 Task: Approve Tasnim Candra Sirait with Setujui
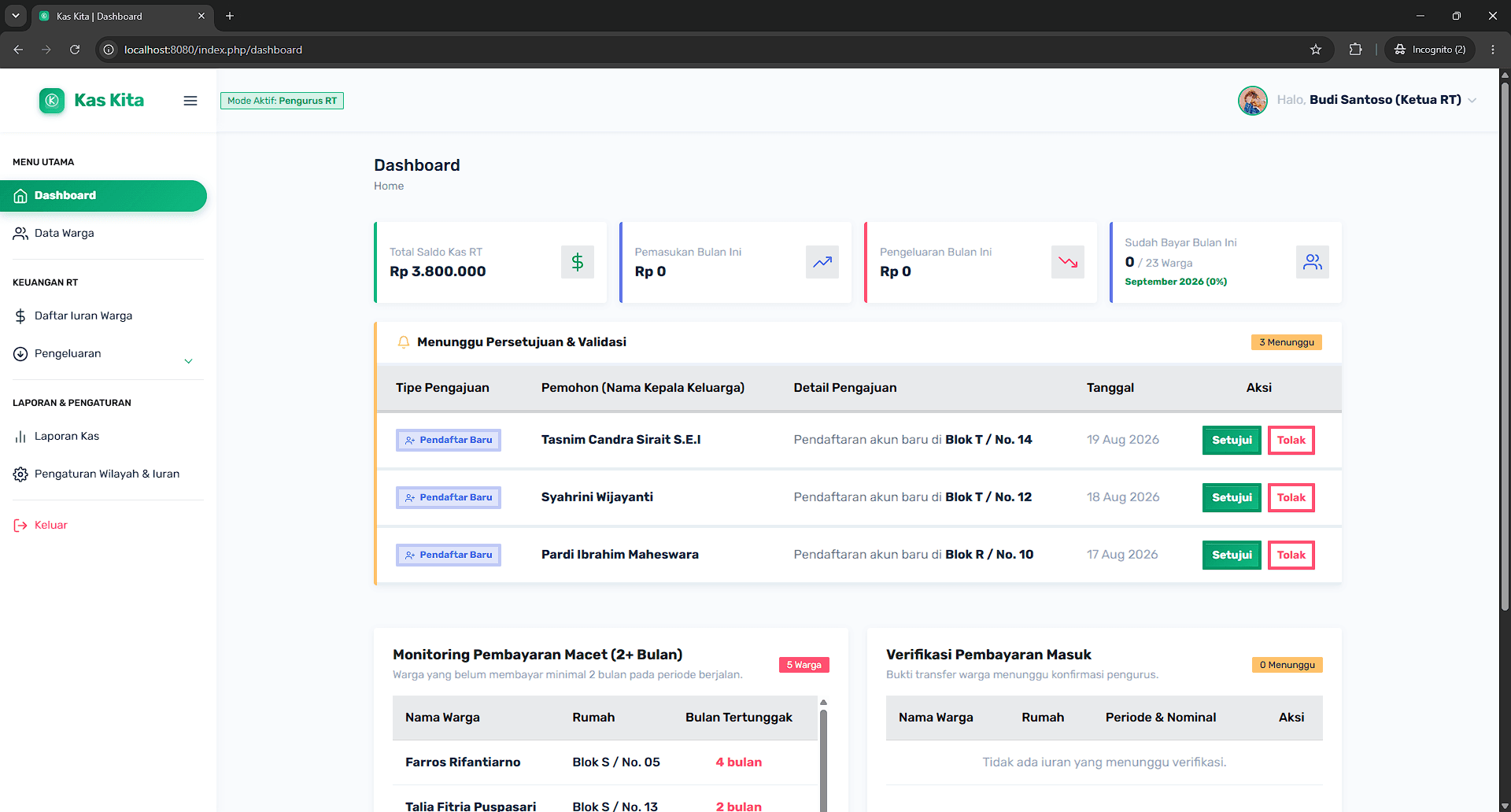[1232, 441]
